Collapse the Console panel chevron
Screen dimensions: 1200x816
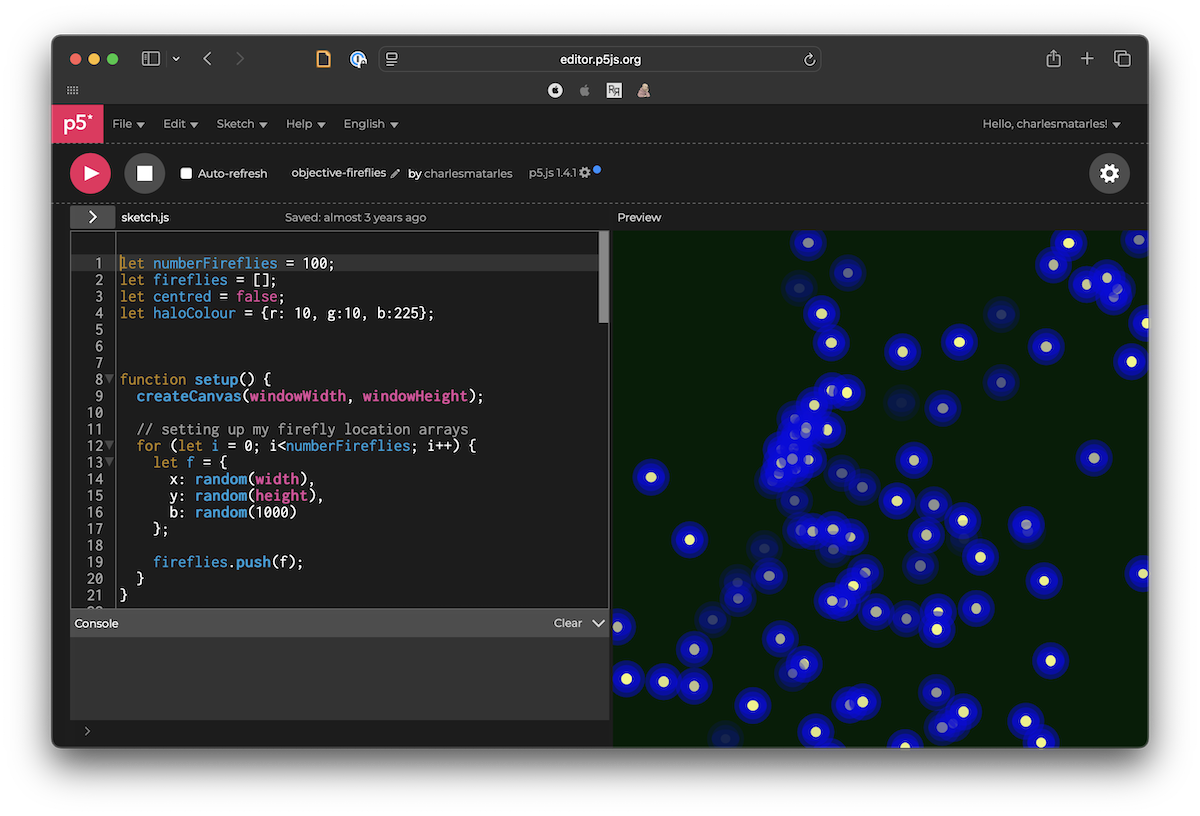[598, 622]
